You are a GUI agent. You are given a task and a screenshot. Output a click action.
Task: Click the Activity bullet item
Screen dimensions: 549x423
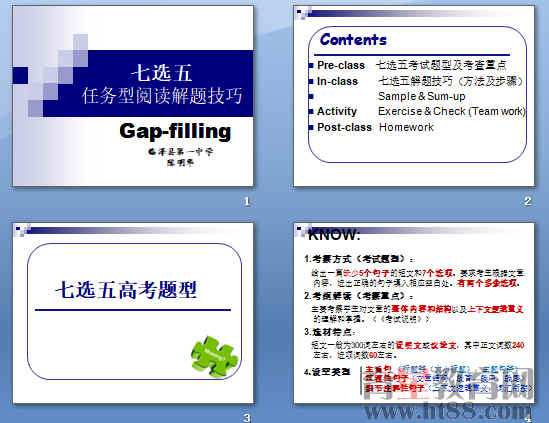(336, 111)
